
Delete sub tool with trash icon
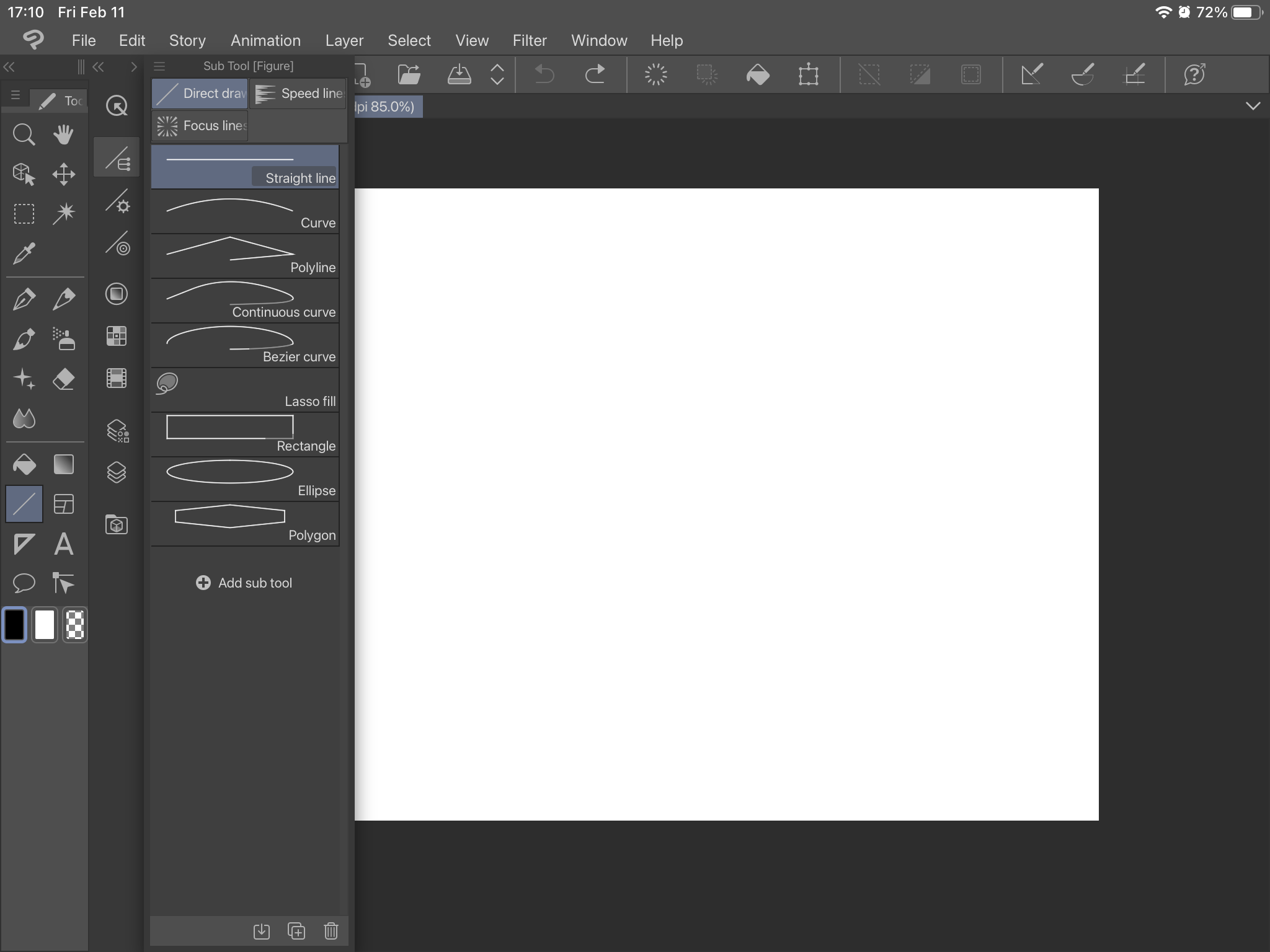point(331,931)
